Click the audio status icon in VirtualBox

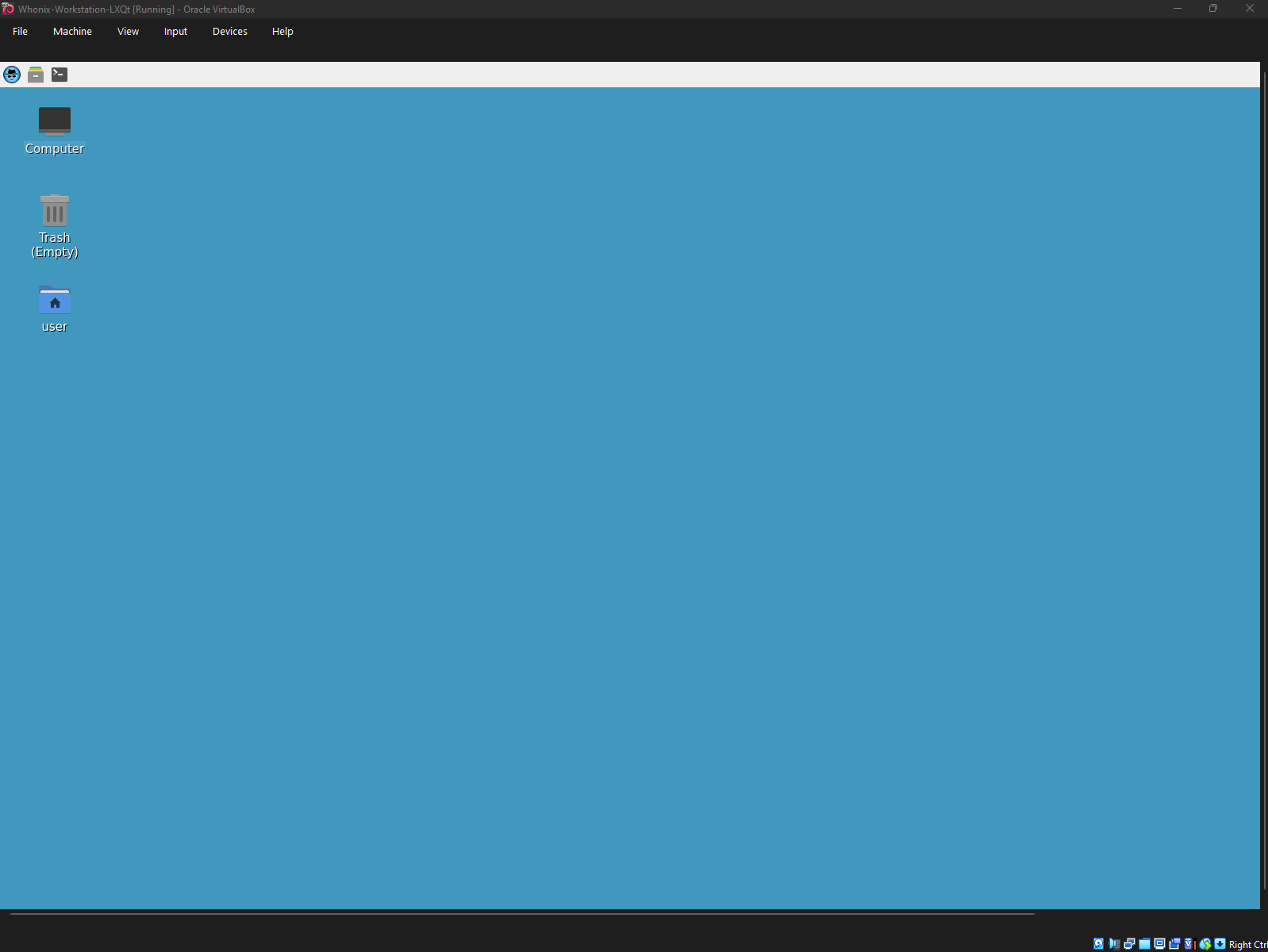click(1114, 943)
